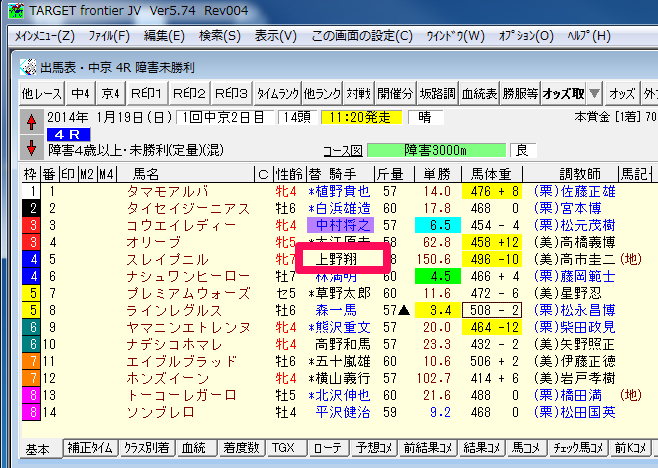Open the 検索(S) menu
Image resolution: width=658 pixels, height=468 pixels.
[219, 36]
